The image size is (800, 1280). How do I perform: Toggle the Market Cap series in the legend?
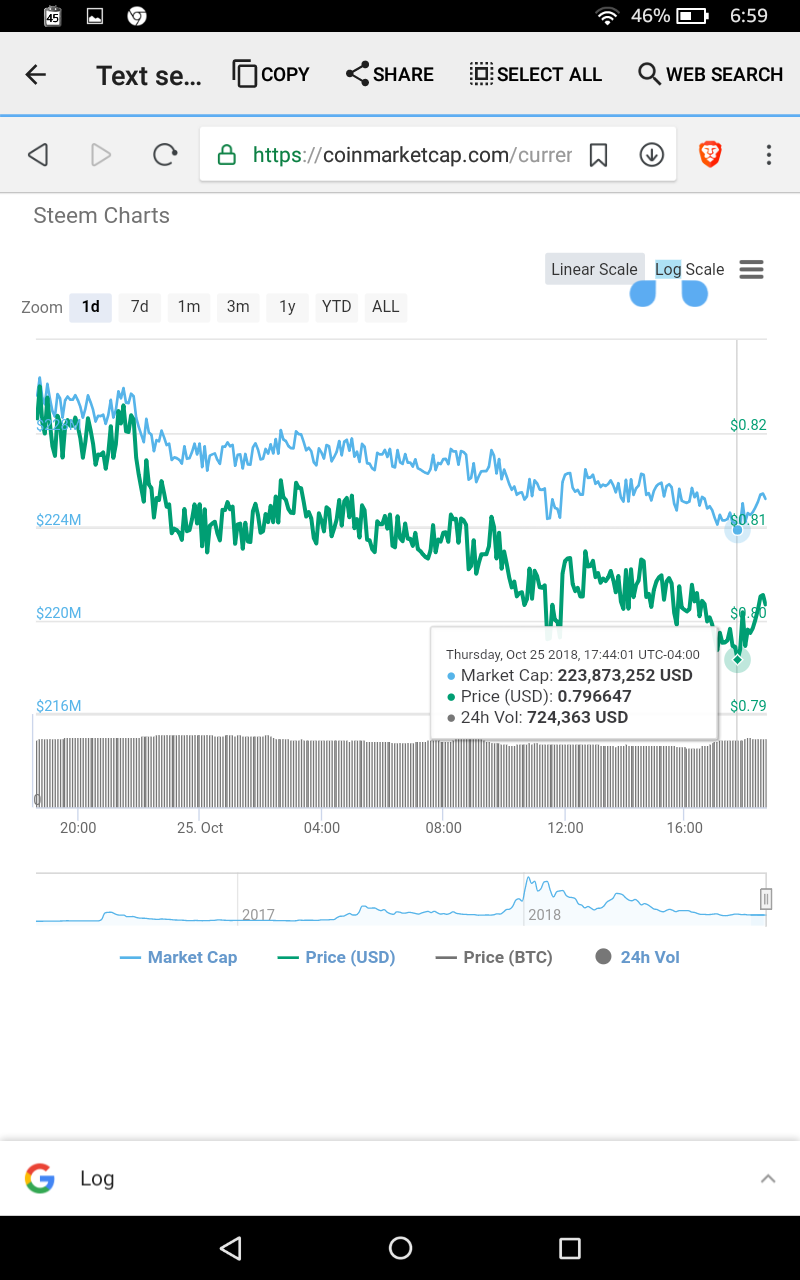(178, 957)
